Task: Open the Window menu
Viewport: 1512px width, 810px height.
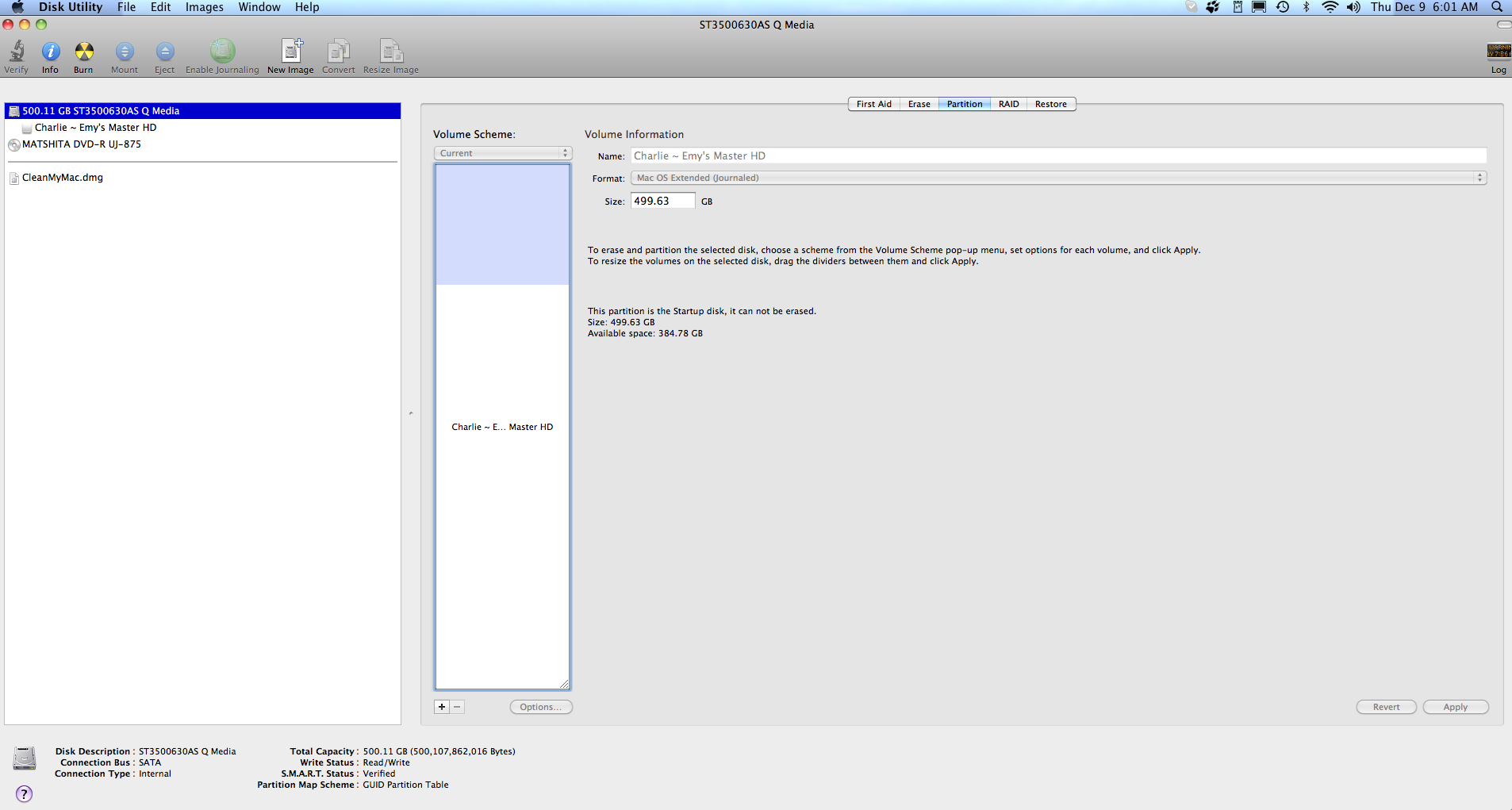Action: pos(259,7)
